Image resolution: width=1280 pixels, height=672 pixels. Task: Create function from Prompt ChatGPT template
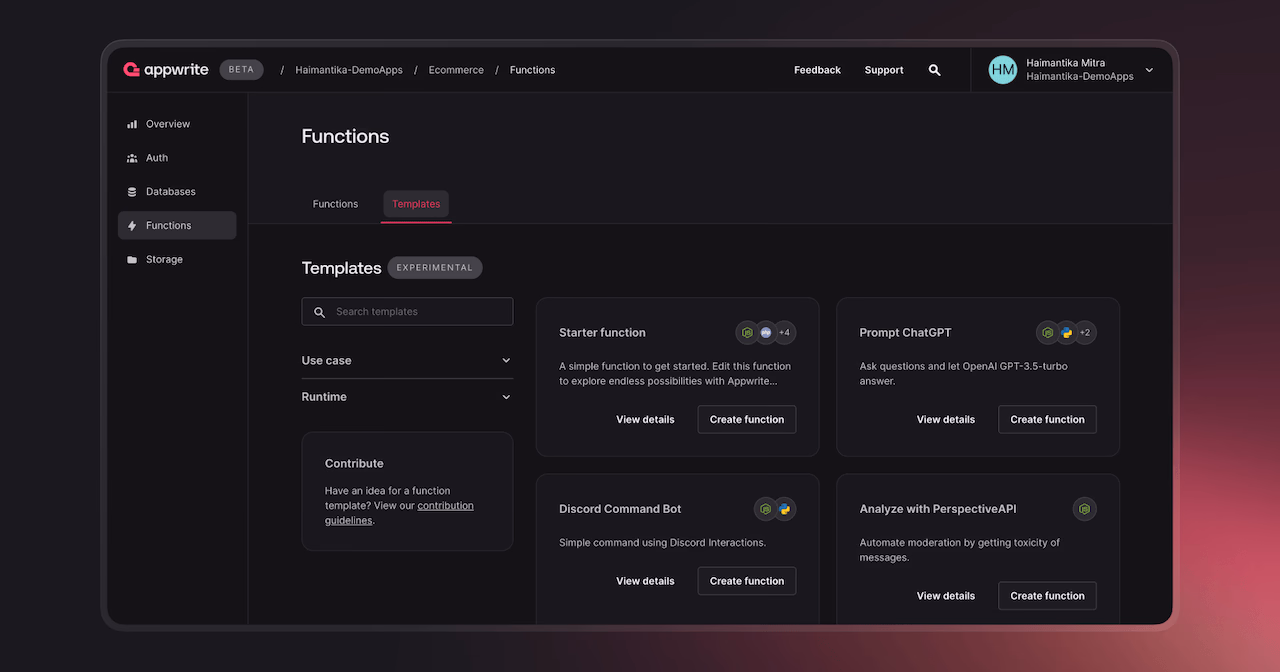click(x=1048, y=420)
